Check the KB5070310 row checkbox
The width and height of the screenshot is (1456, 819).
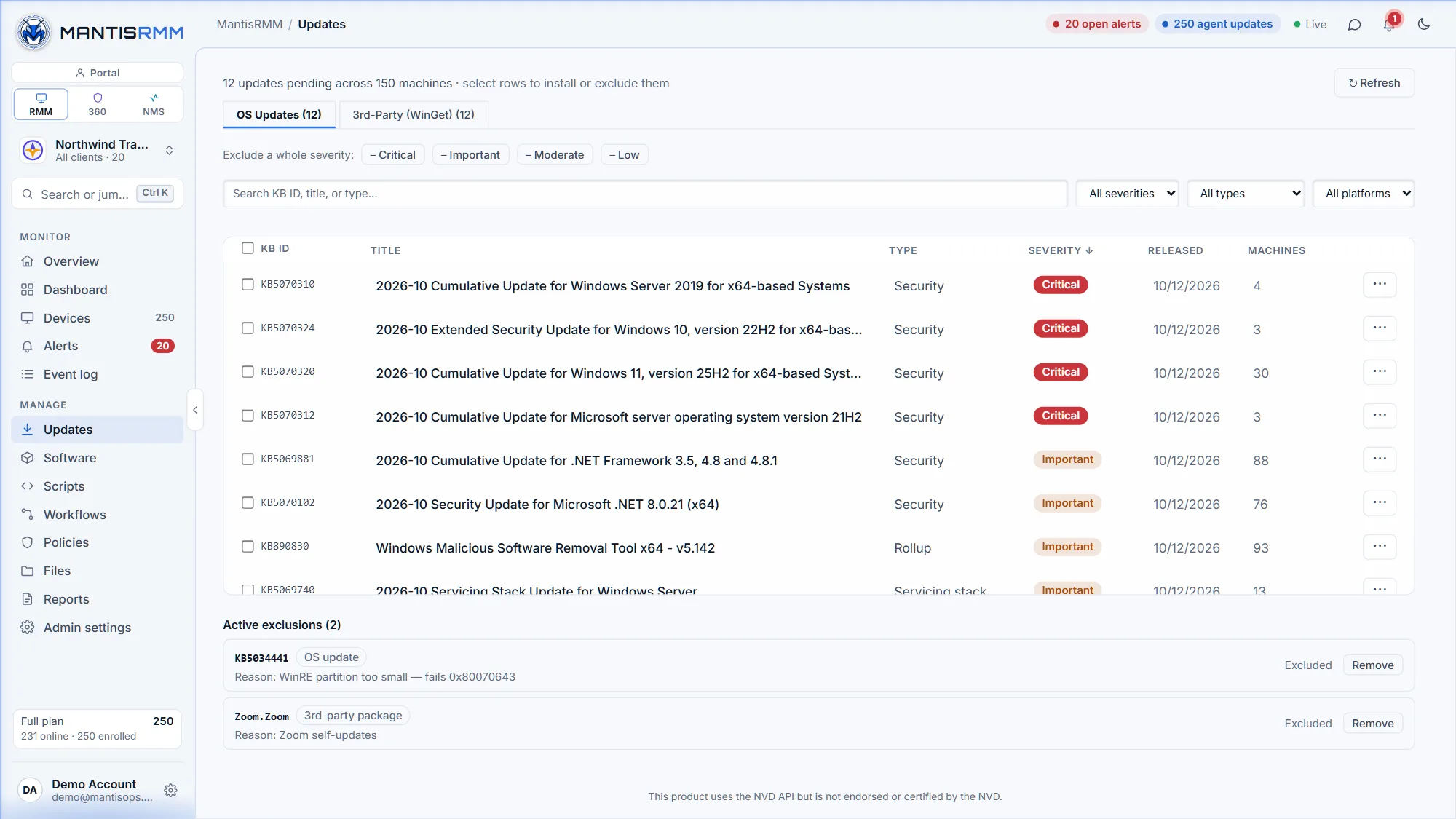coord(248,285)
